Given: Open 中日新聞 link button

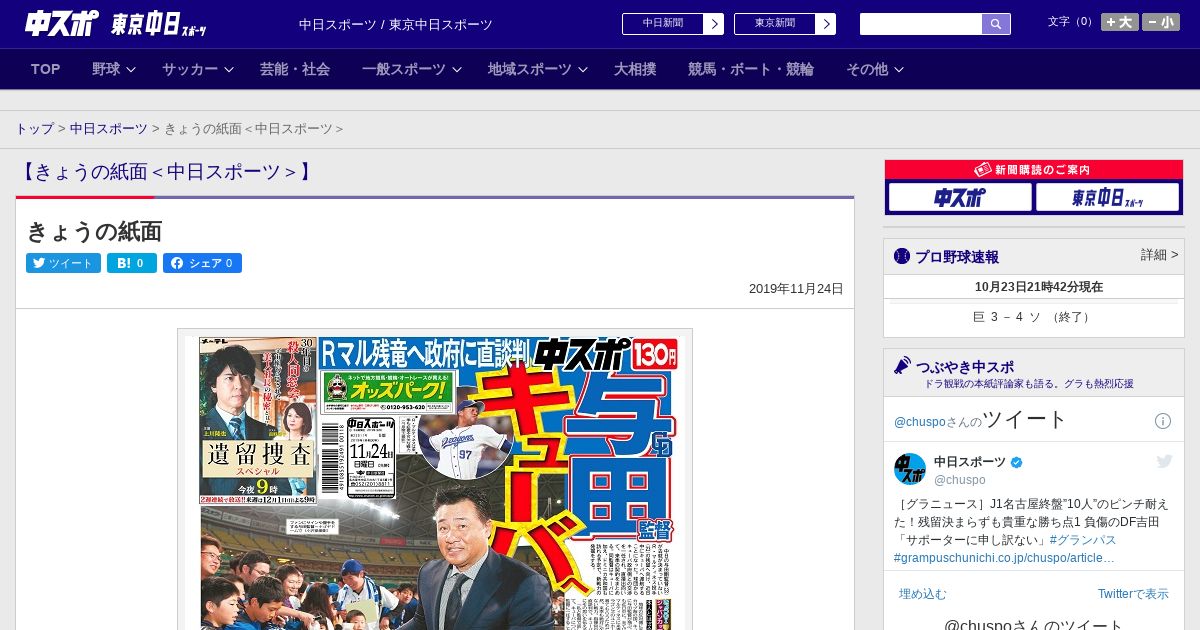Looking at the screenshot, I should click(662, 24).
